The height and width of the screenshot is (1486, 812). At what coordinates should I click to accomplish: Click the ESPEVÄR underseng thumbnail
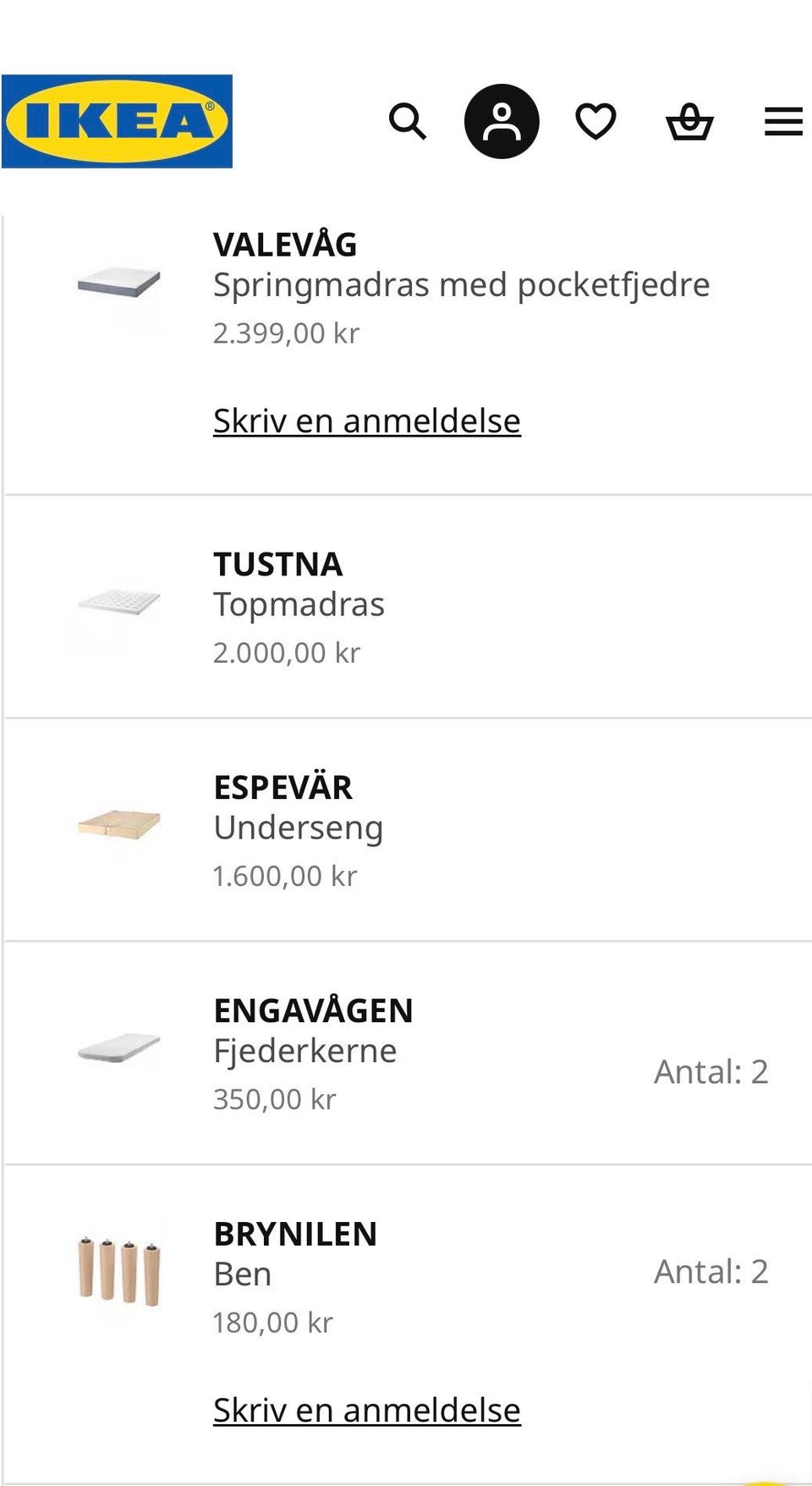pos(119,825)
